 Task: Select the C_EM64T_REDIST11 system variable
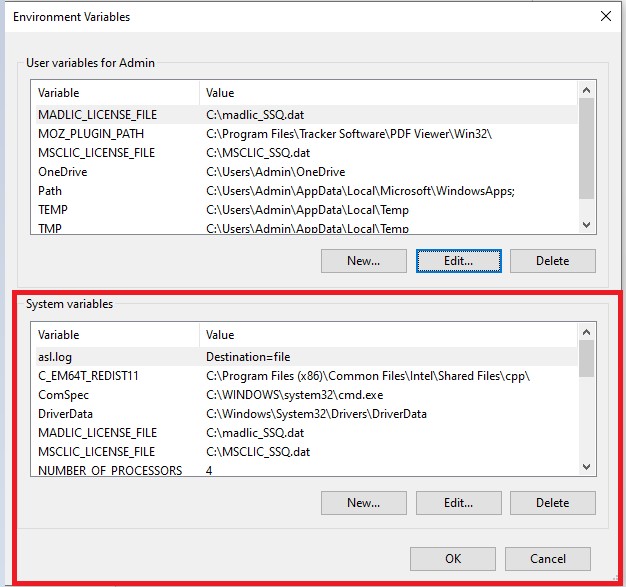[x=88, y=376]
